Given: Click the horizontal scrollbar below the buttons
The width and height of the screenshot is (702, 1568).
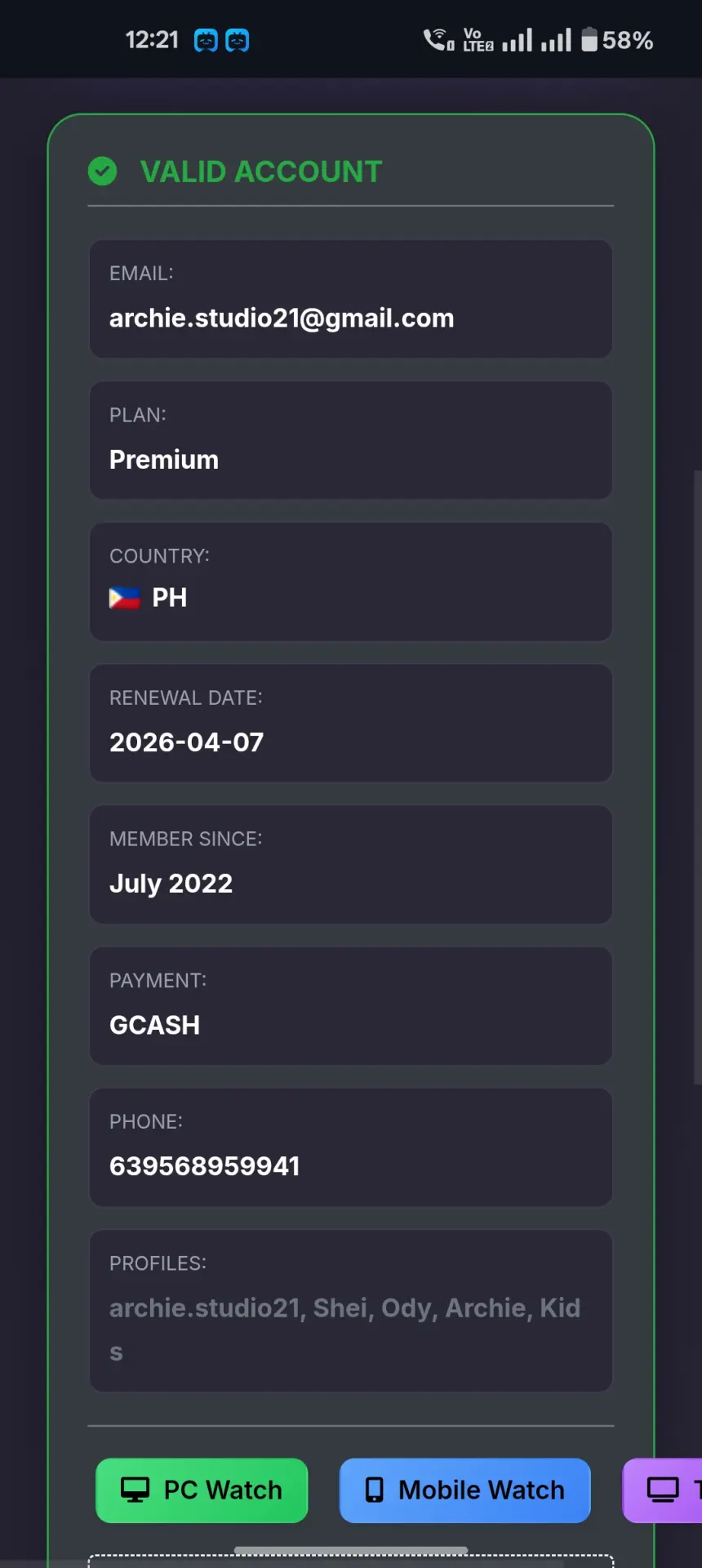Looking at the screenshot, I should tap(351, 1550).
